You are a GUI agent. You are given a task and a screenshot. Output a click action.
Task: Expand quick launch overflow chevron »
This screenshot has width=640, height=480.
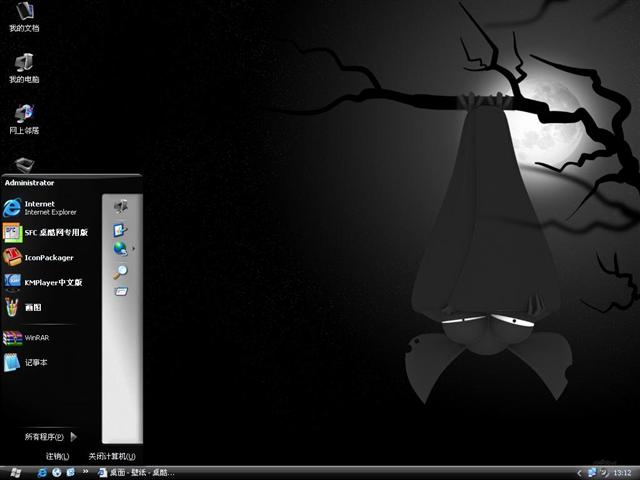coord(85,472)
